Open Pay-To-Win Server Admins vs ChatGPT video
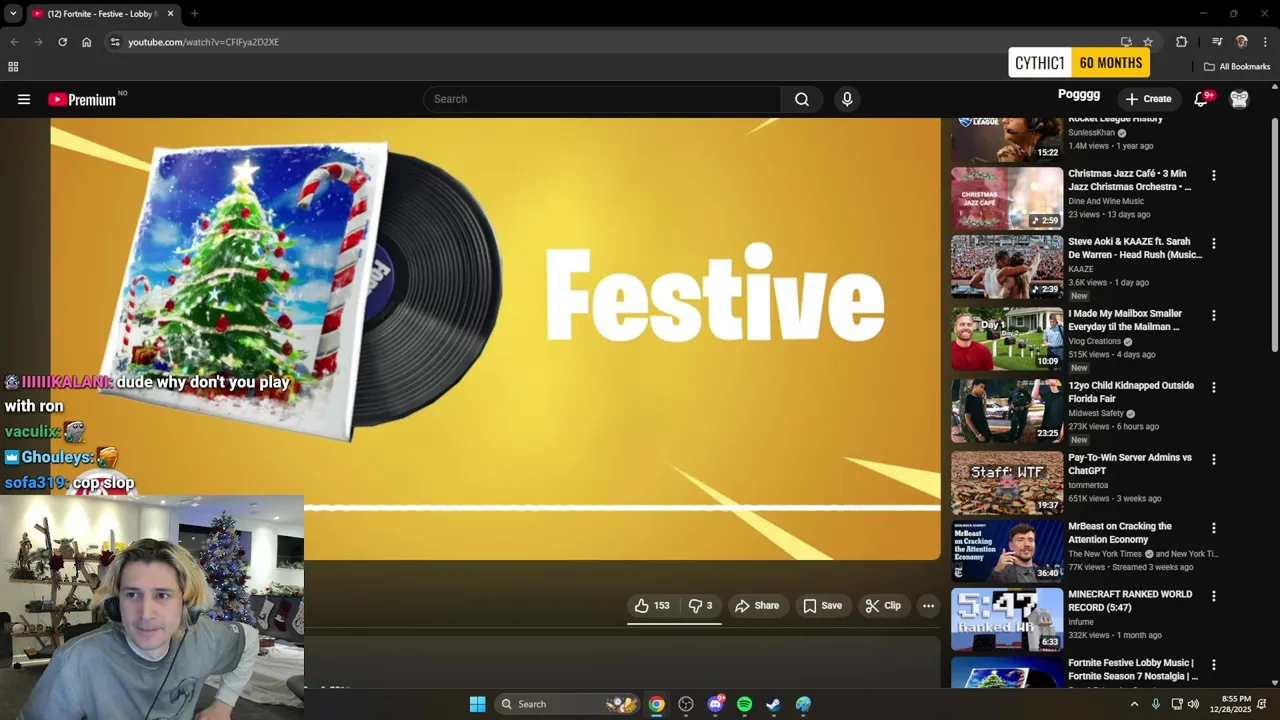 point(1130,464)
